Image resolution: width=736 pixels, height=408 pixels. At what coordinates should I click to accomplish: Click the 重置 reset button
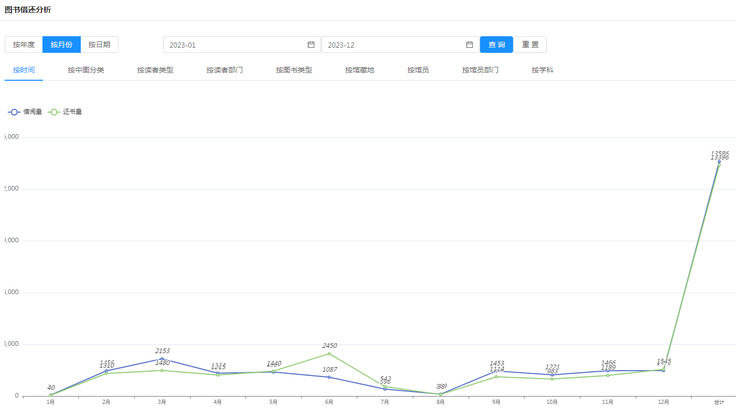(x=530, y=45)
